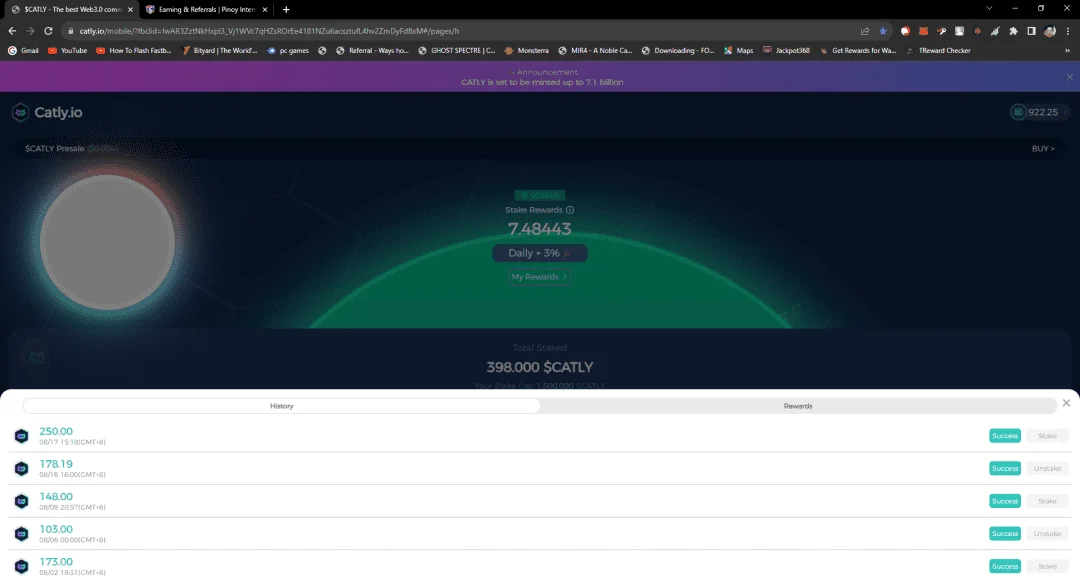
Task: Open the Extensions puzzle icon
Action: [1013, 31]
